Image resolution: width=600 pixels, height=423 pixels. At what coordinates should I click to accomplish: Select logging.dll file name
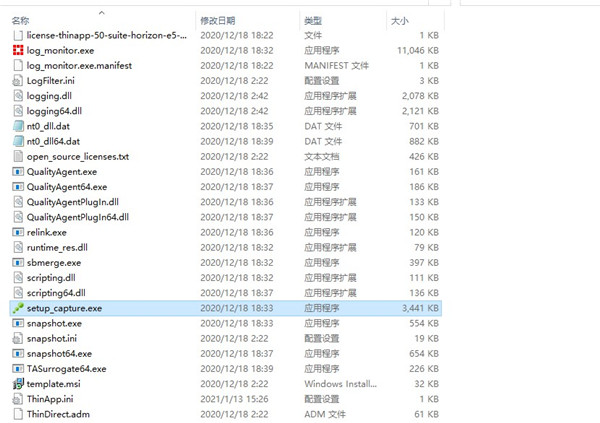[x=49, y=96]
